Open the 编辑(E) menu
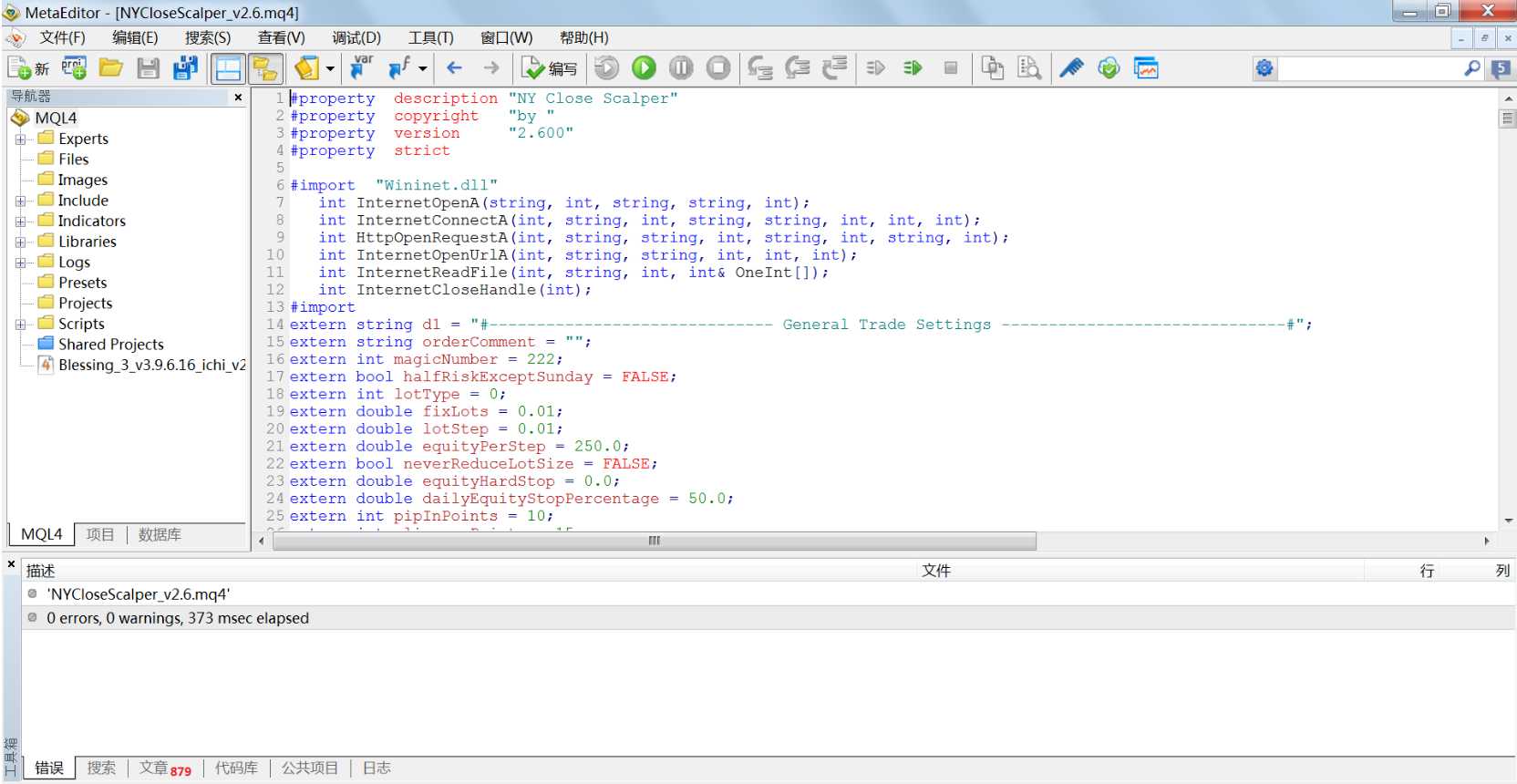Image resolution: width=1517 pixels, height=784 pixels. click(135, 37)
